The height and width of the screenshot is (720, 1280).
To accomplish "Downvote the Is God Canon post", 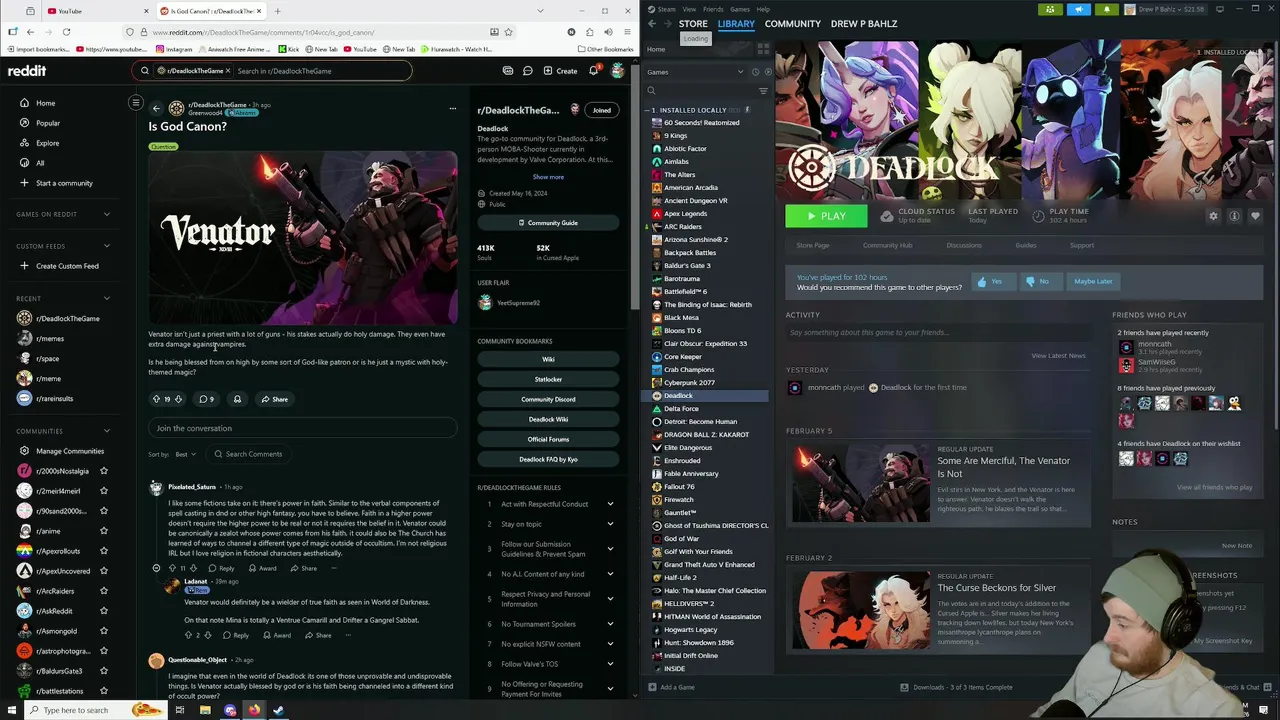I will 178,399.
